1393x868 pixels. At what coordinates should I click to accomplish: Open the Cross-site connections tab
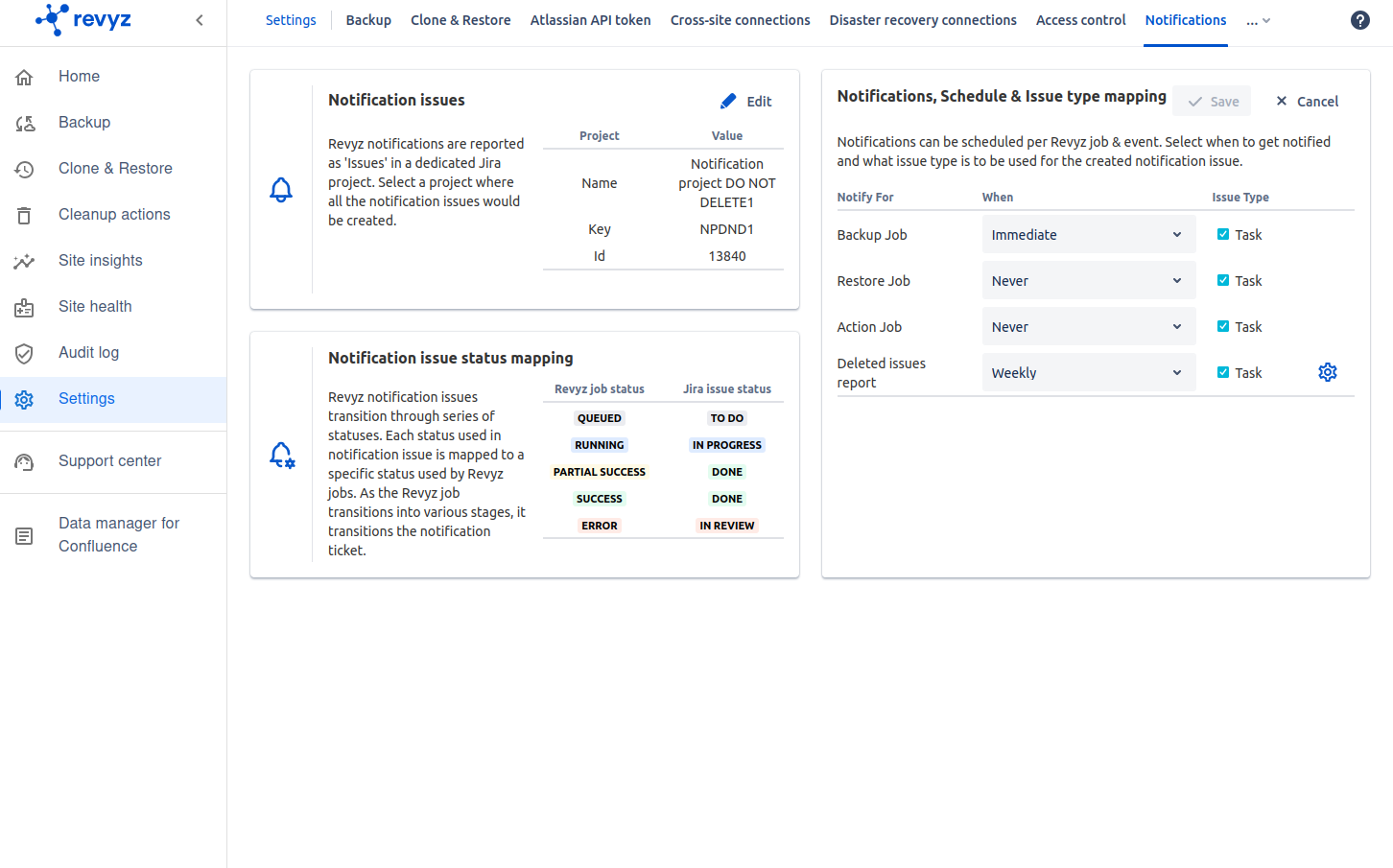tap(740, 20)
